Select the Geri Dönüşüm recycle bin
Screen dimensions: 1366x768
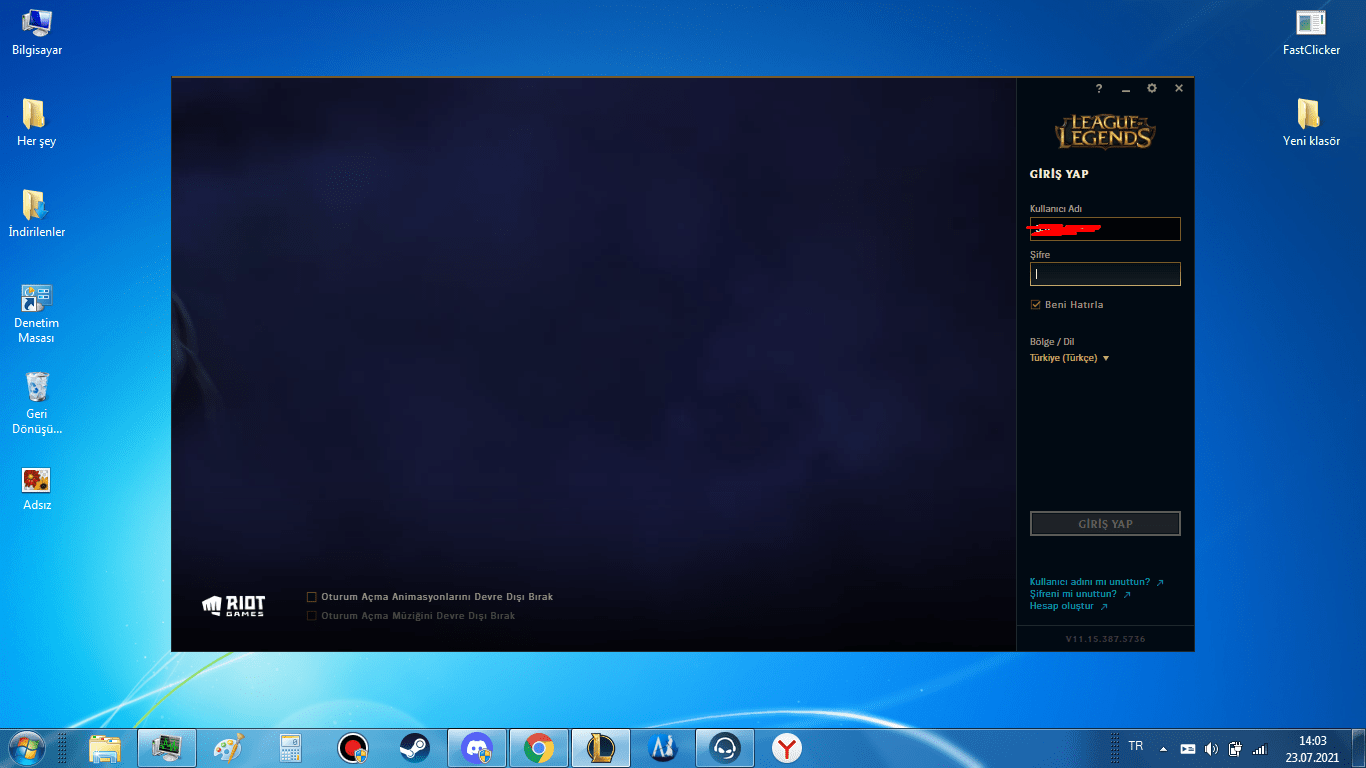[x=37, y=403]
